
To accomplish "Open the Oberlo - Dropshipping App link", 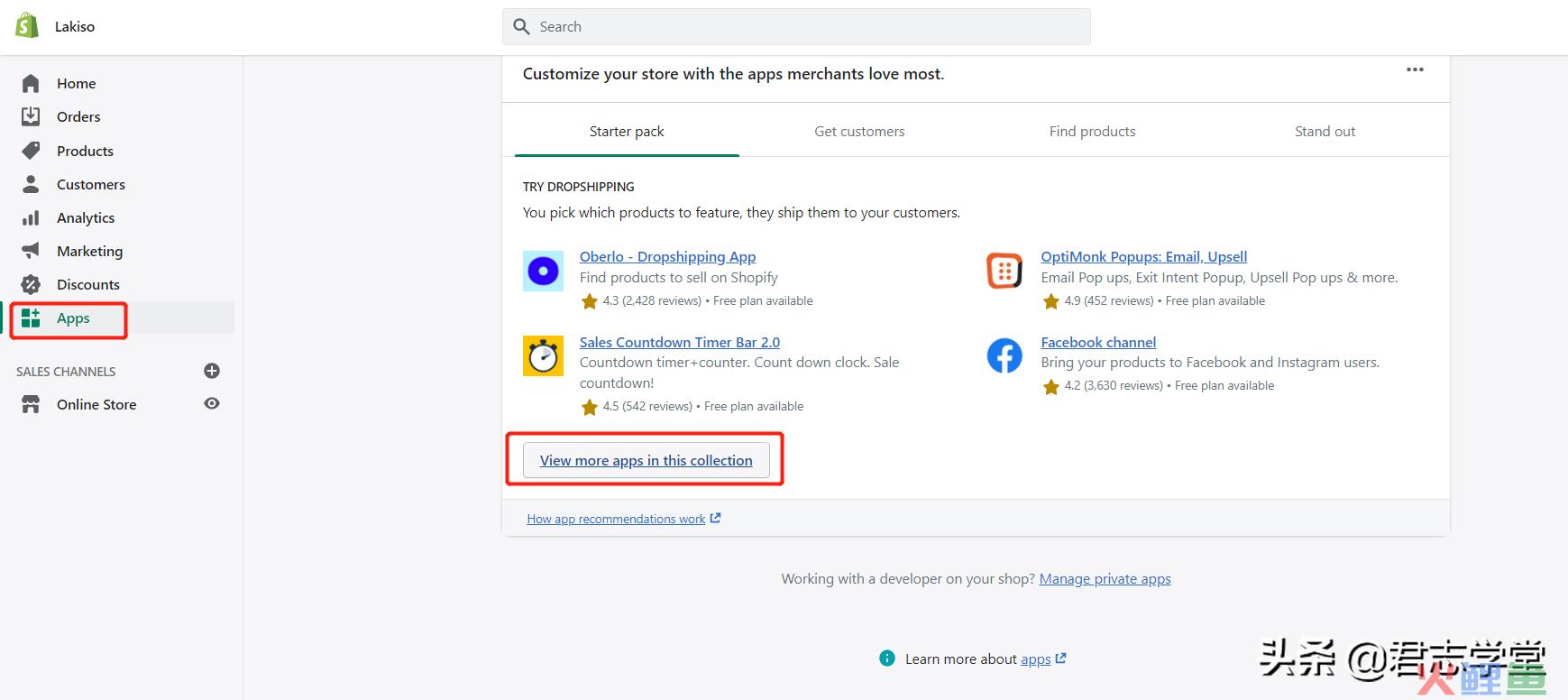I will coord(667,257).
